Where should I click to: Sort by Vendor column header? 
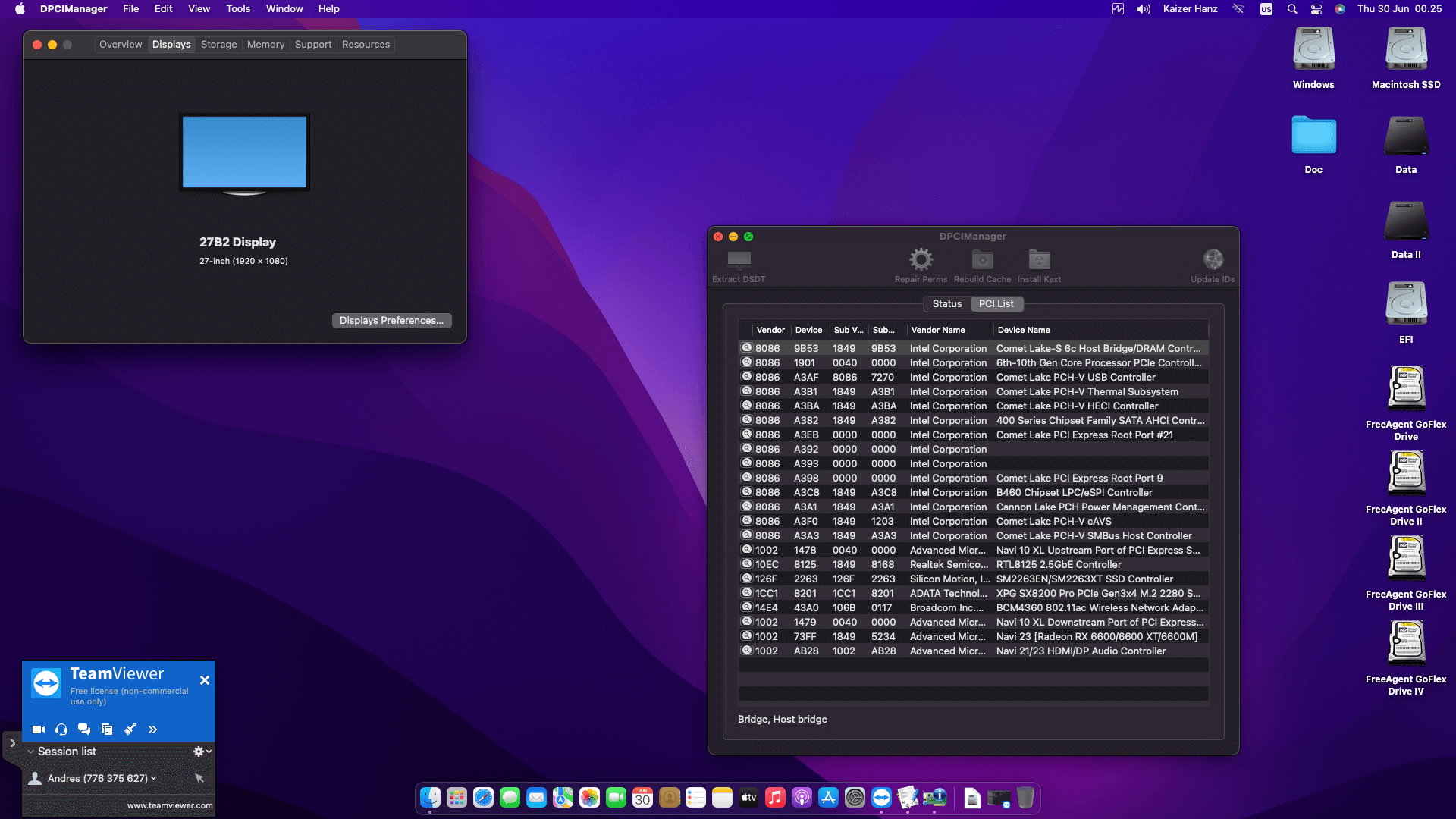(x=770, y=330)
